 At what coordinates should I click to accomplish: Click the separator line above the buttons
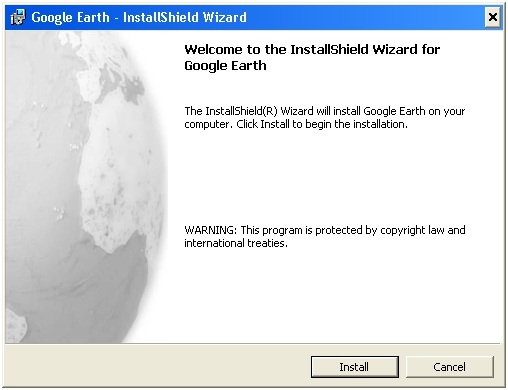pos(253,343)
